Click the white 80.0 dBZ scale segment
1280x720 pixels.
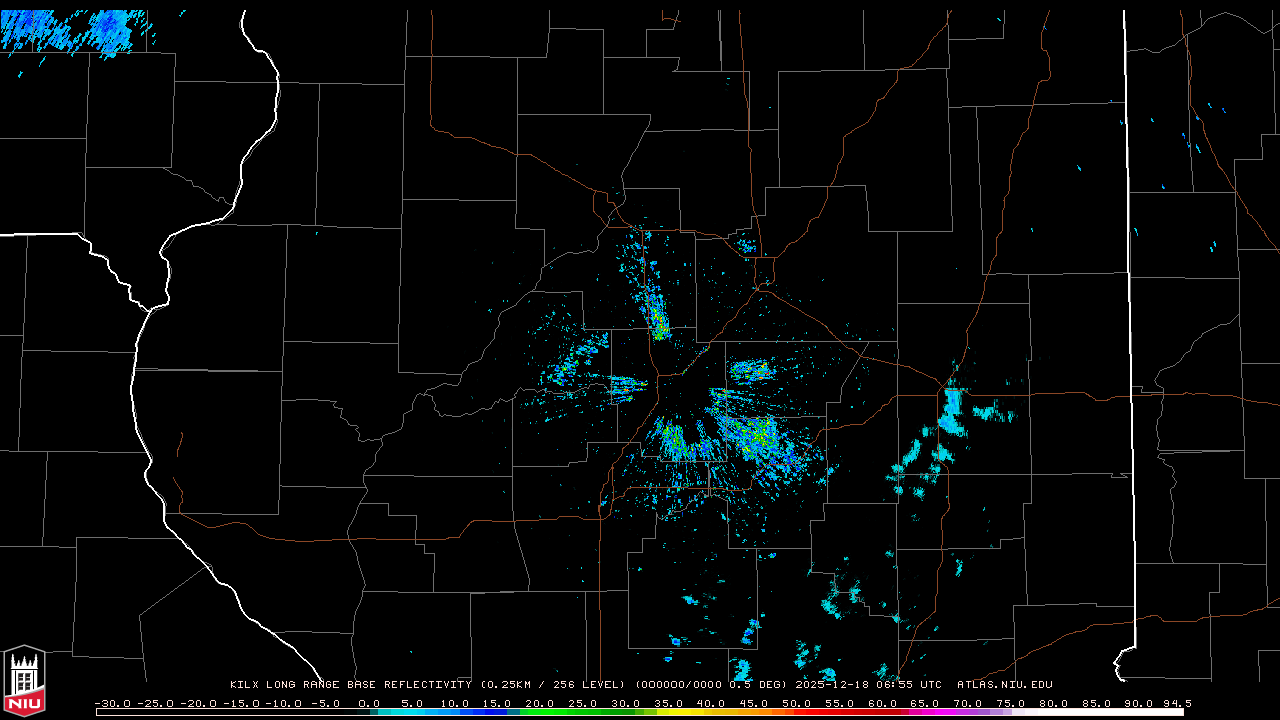1053,712
